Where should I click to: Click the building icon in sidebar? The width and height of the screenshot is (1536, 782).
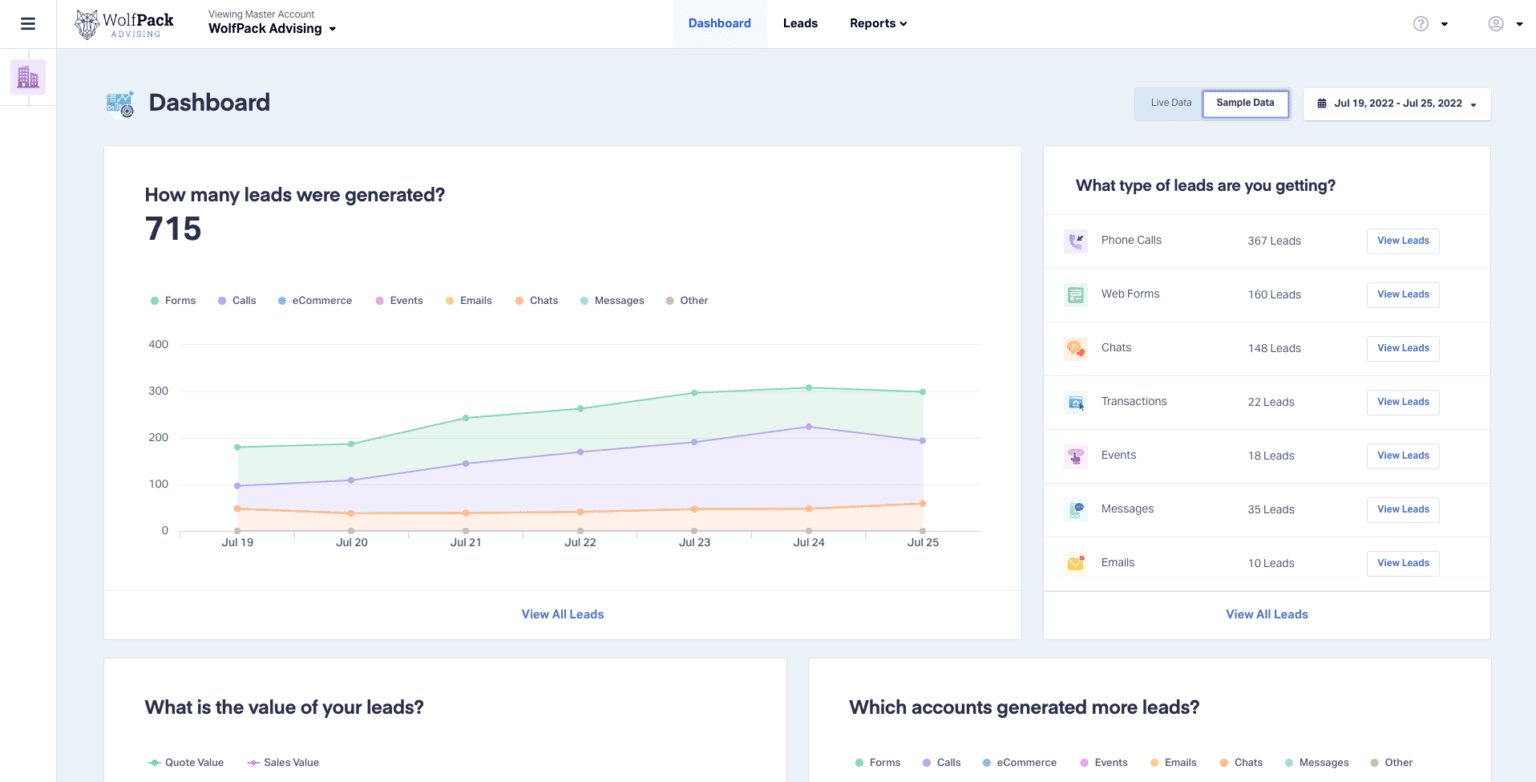pos(28,77)
